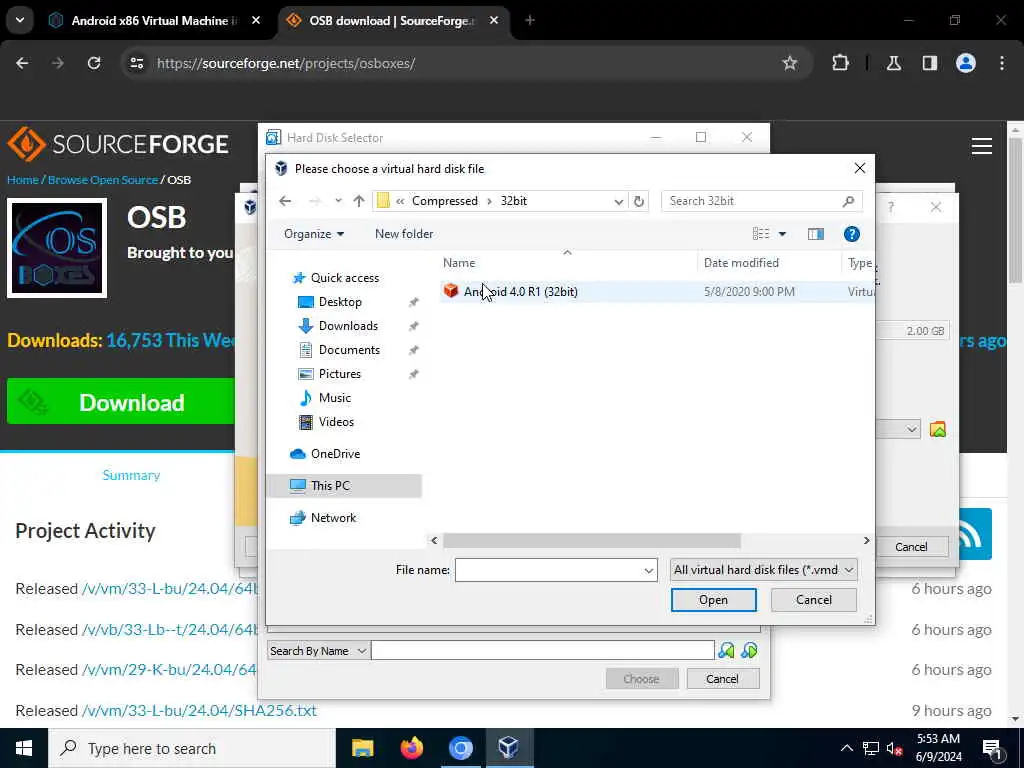Viewport: 1024px width, 768px height.
Task: Go back in browser history
Action: coord(22,63)
